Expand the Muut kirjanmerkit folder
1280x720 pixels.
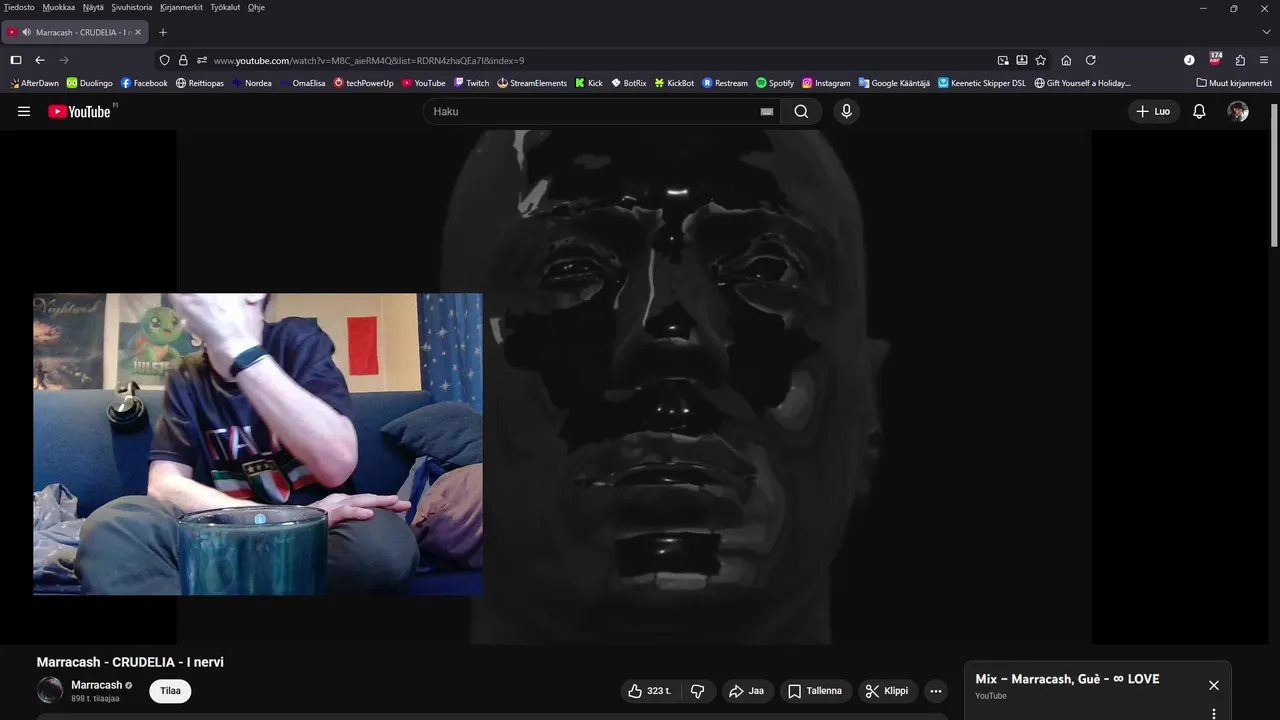click(x=1234, y=83)
